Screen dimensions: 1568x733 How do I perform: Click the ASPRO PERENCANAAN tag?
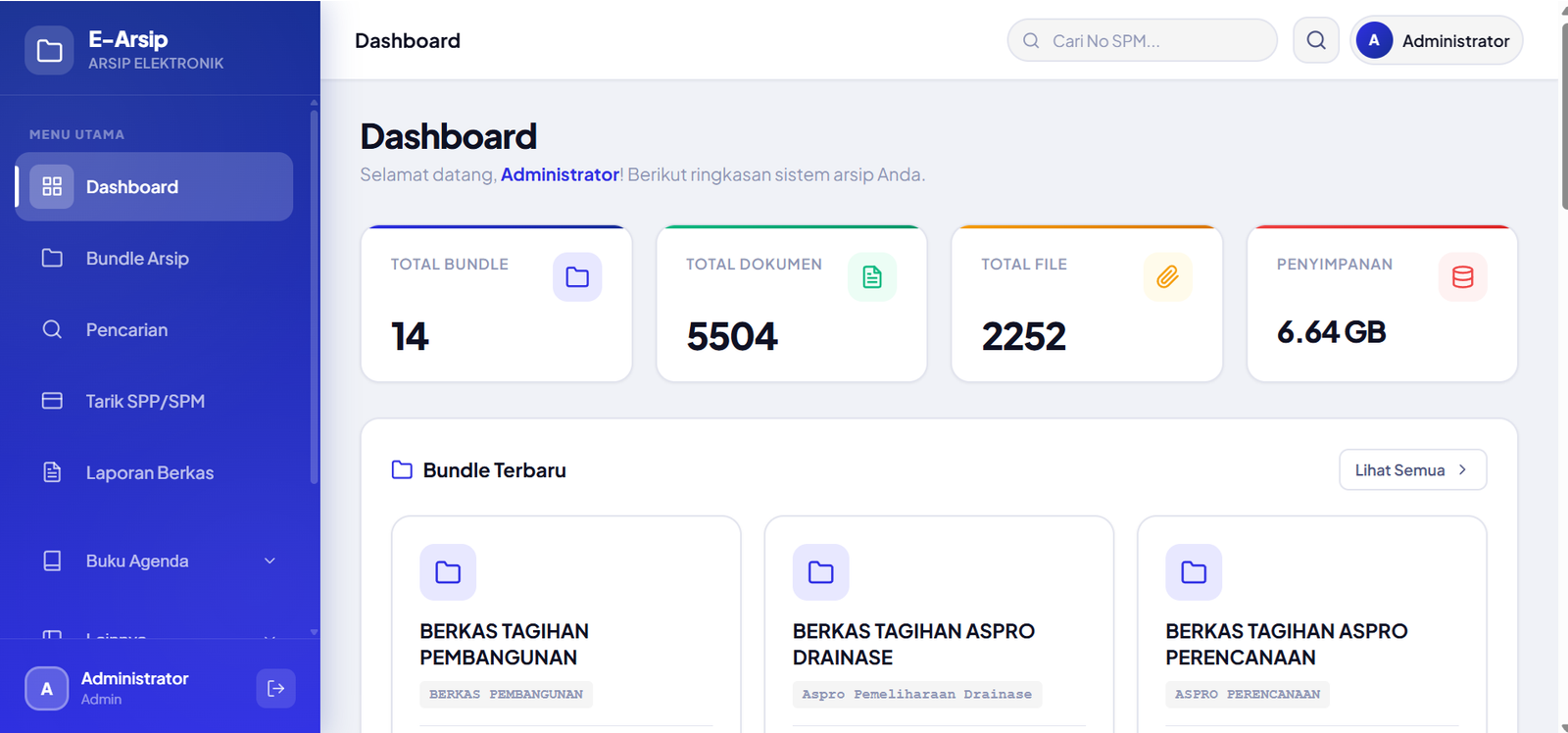(1248, 694)
